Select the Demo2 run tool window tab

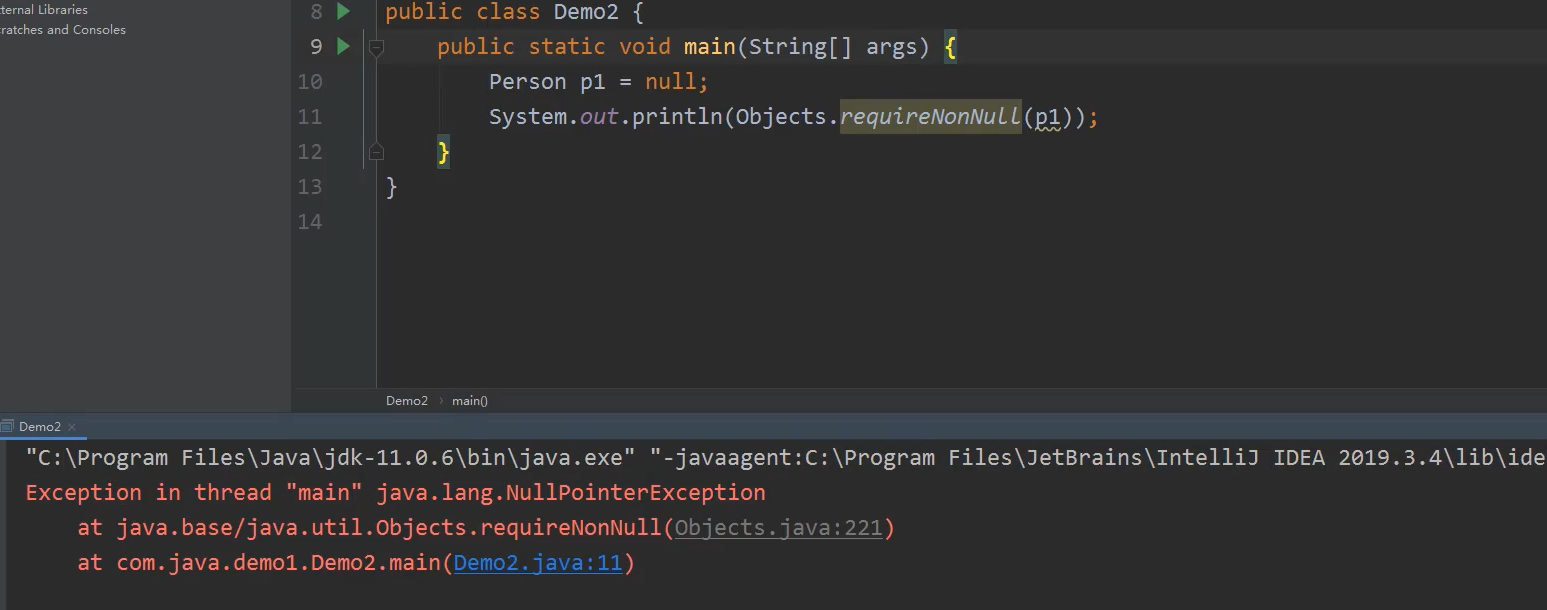(x=40, y=427)
